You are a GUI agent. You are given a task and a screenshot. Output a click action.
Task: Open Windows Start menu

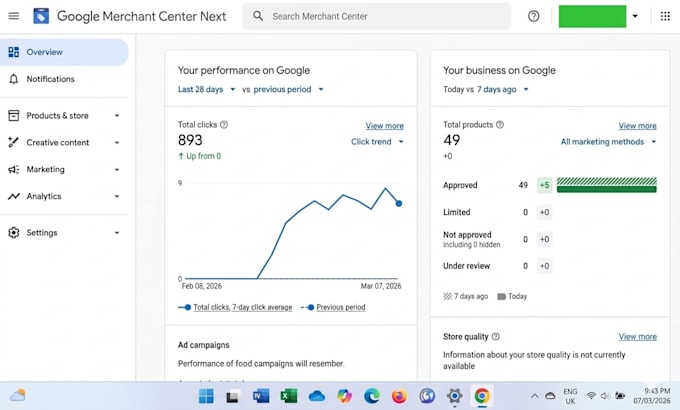[x=206, y=396]
